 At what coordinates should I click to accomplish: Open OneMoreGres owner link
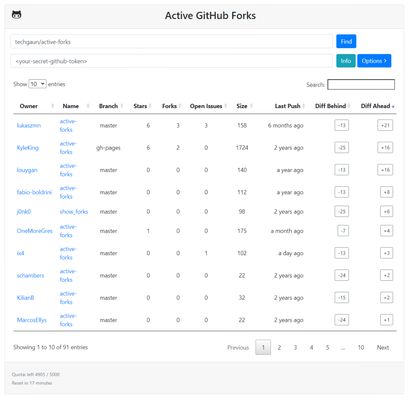pos(35,231)
